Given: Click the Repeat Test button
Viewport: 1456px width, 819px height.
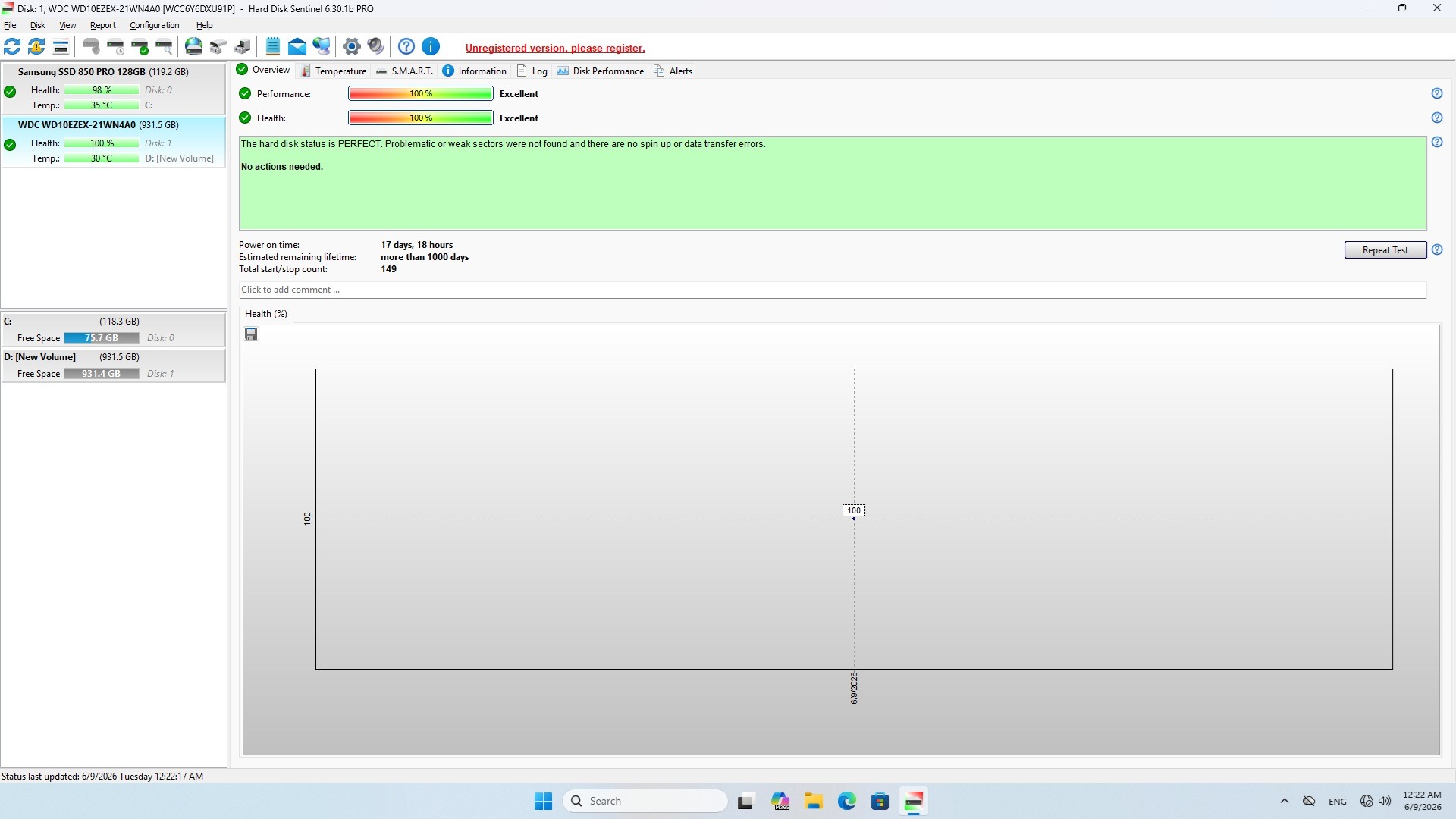Looking at the screenshot, I should pos(1385,250).
